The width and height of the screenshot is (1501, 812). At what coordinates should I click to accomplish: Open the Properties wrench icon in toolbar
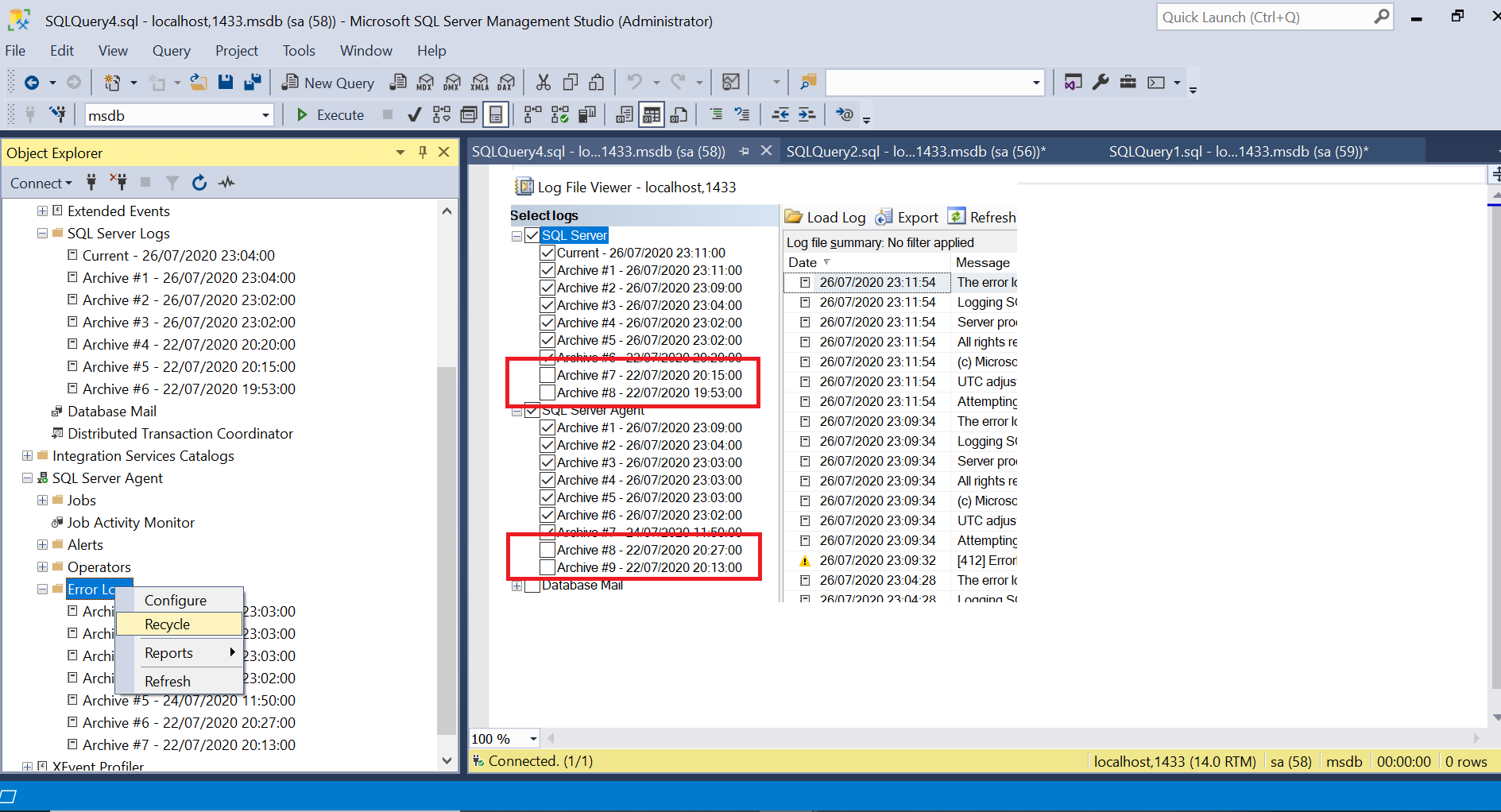click(1101, 83)
